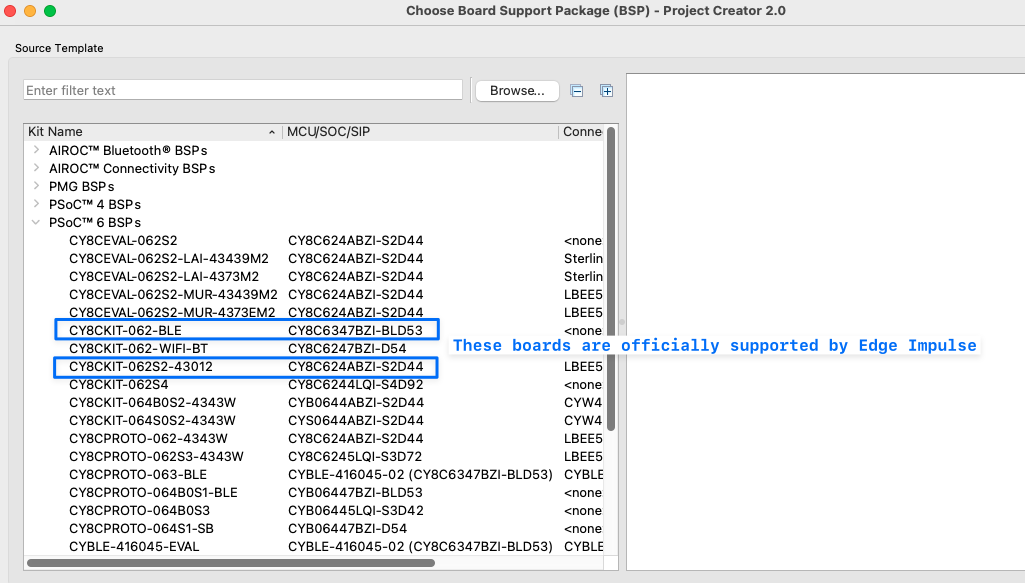Select the CY8CKIT-064B0S2-4343W kit
Screen dimensions: 1025x583
[x=152, y=403]
